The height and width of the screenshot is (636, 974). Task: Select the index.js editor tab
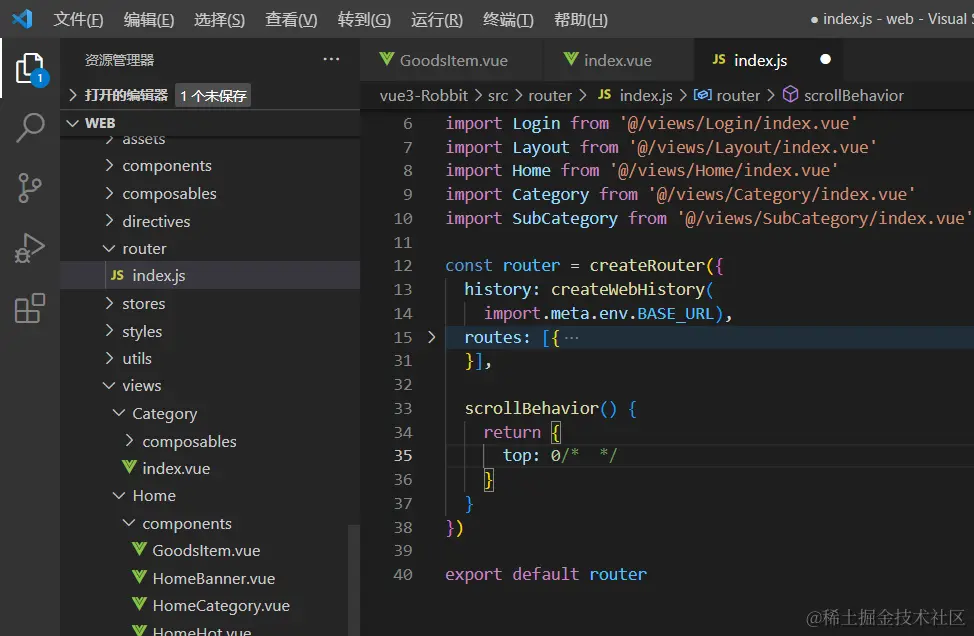pos(770,60)
